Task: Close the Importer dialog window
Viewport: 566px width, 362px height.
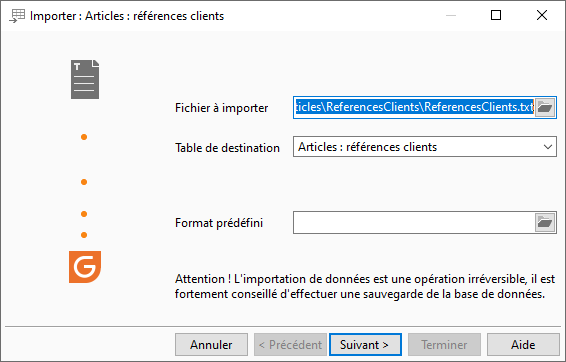Action: [x=542, y=16]
